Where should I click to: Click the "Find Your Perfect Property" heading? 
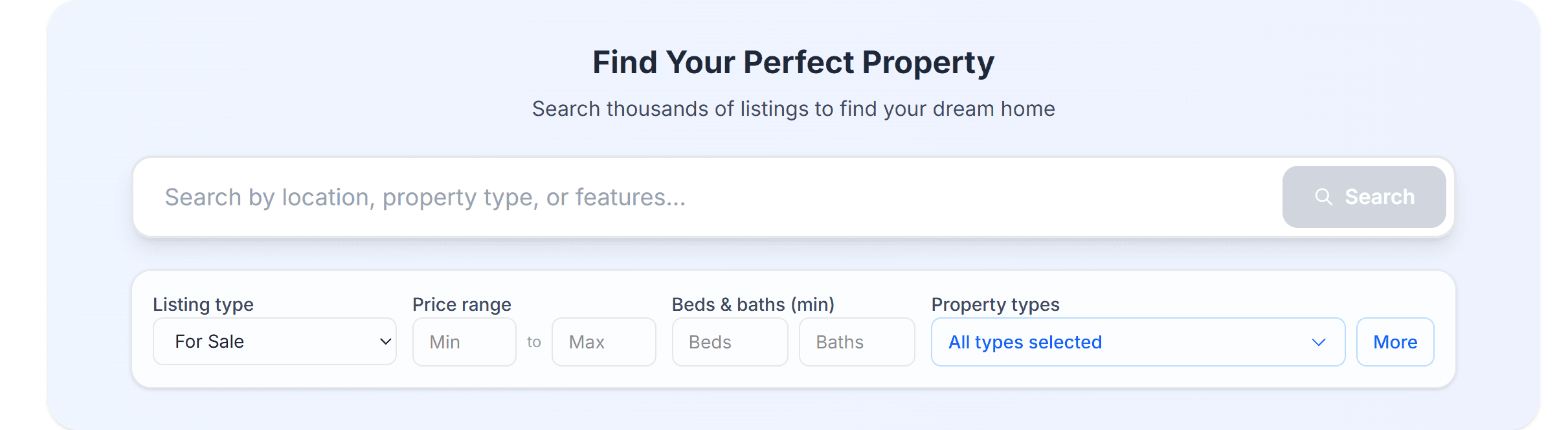pyautogui.click(x=794, y=62)
